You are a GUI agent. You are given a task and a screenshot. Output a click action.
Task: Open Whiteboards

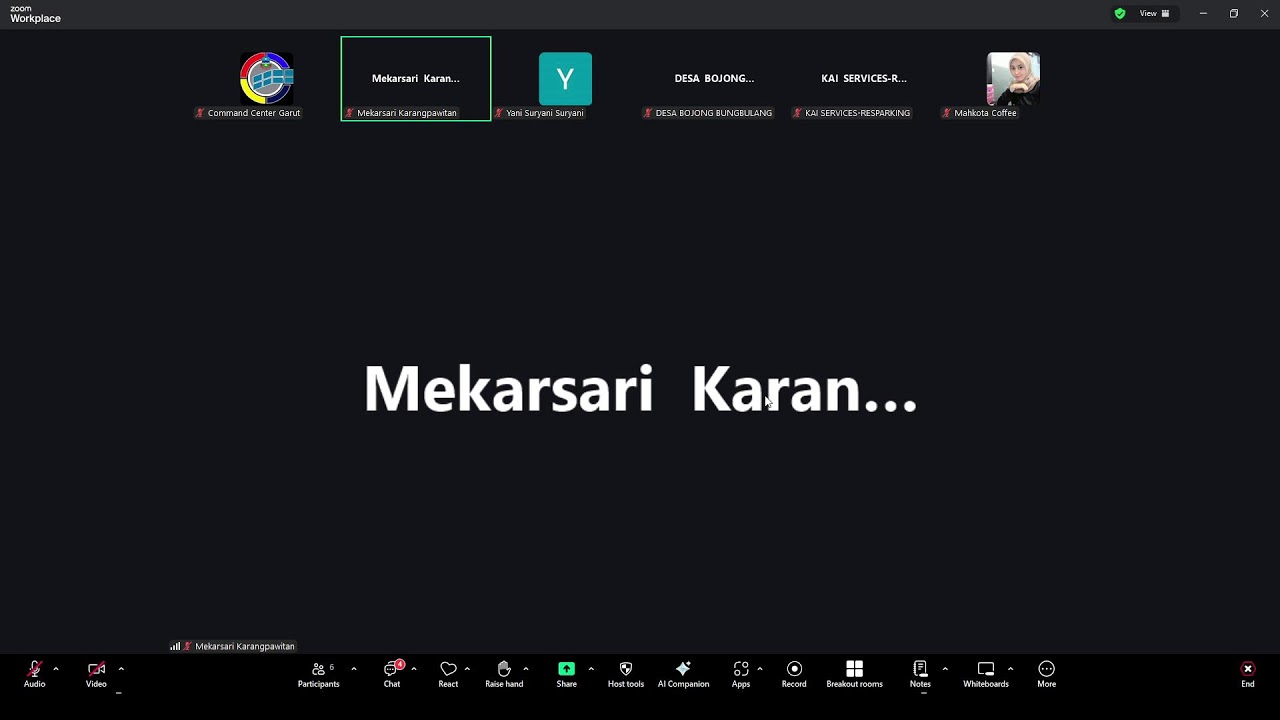coord(986,675)
